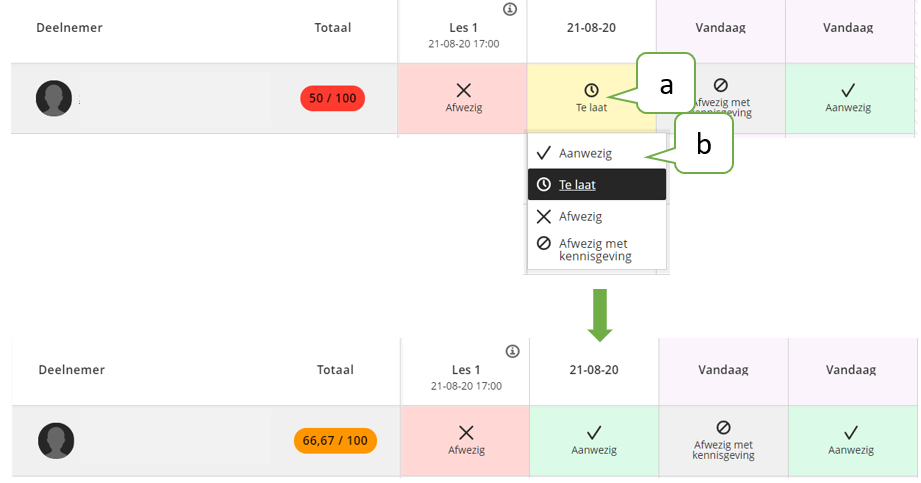Click the Totaal column header in bottom table
921x483 pixels.
pos(335,370)
